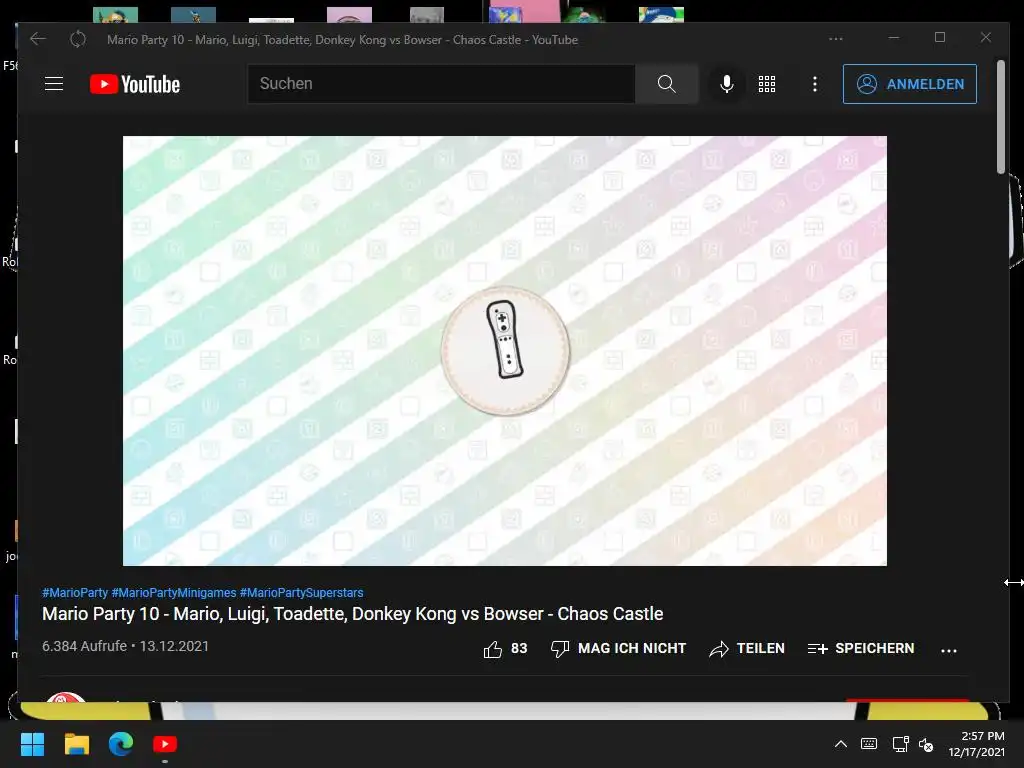Click the video player area

[505, 351]
